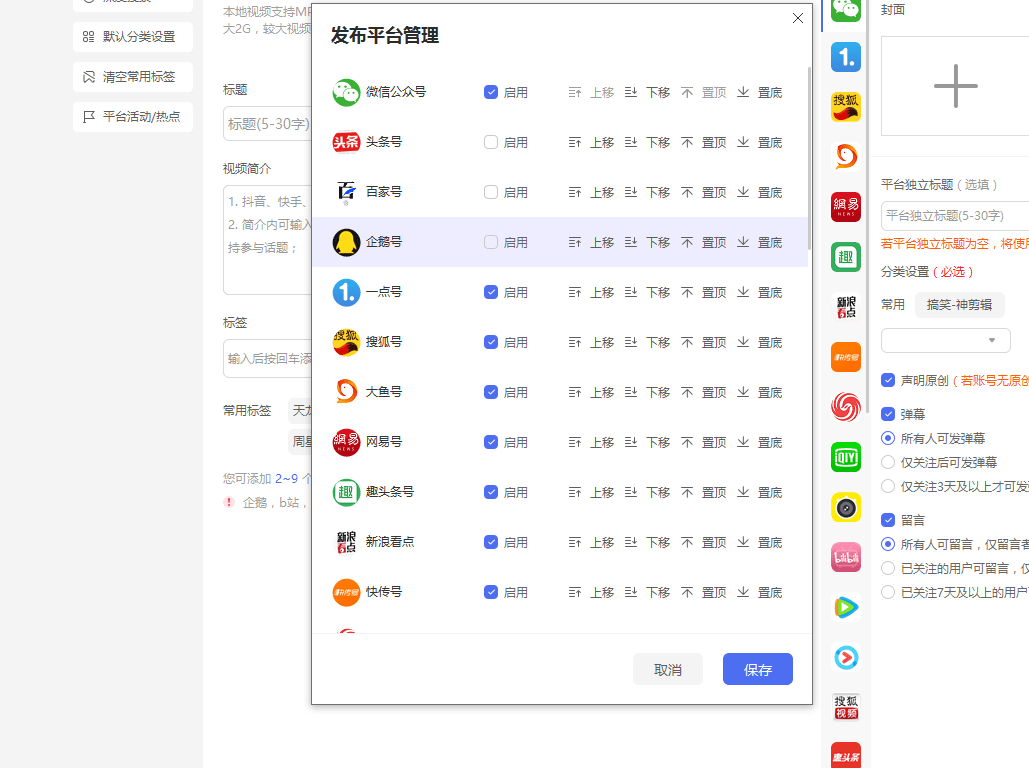
Task: Select the 仅关注后可发弹幕 radio option
Action: coord(888,462)
